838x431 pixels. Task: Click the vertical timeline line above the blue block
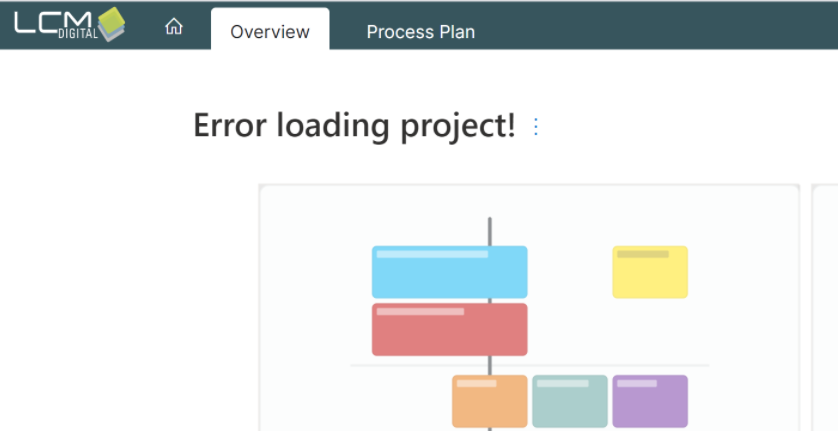tap(489, 230)
